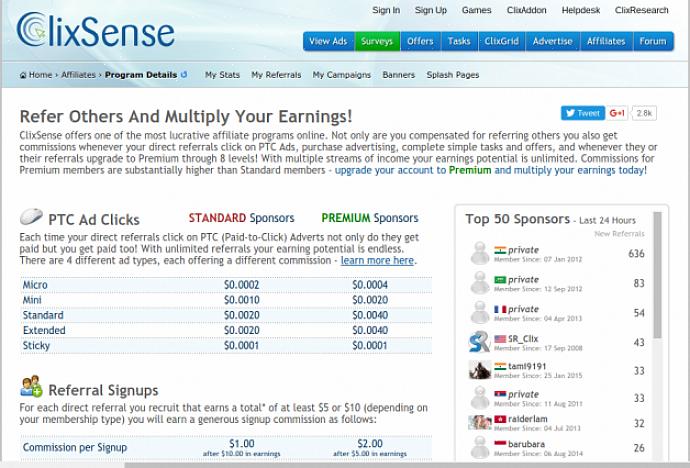
Task: Click the raiderlam avatar picture
Action: [480, 422]
